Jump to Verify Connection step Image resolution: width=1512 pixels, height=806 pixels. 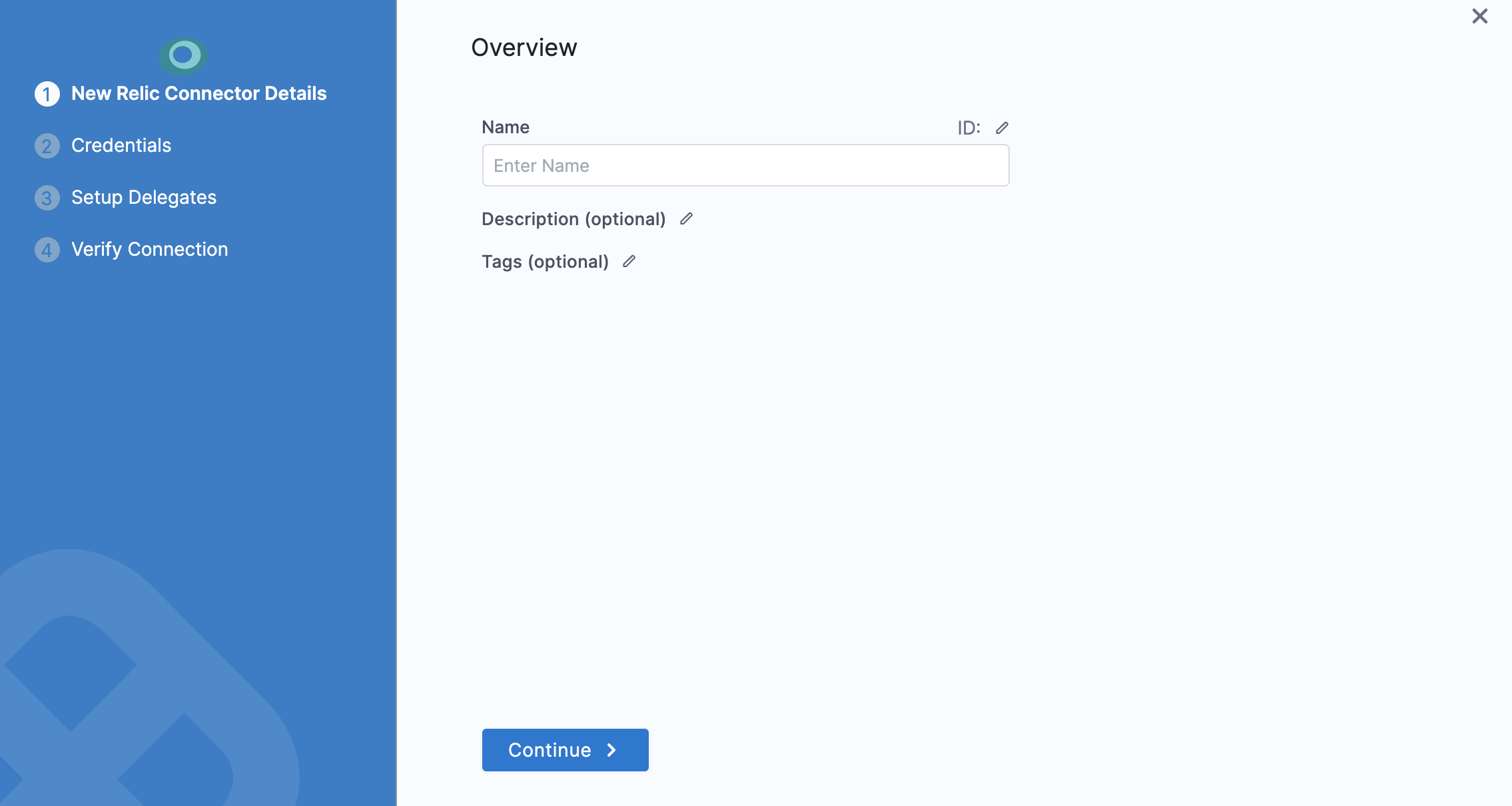(149, 250)
